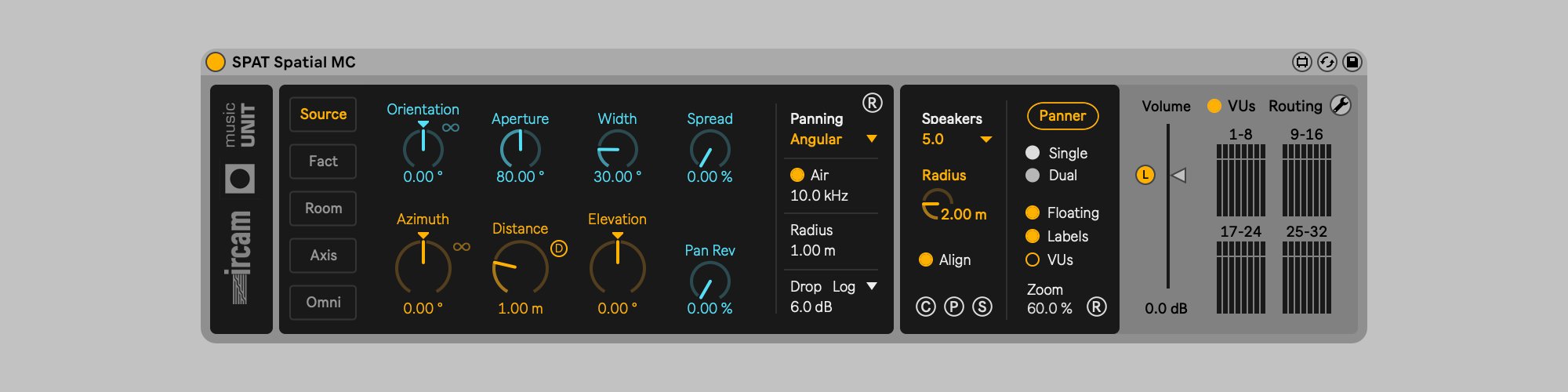Viewport: 1568px width, 392px height.
Task: Click the 25-32 VU meter group
Action: pos(1307,278)
